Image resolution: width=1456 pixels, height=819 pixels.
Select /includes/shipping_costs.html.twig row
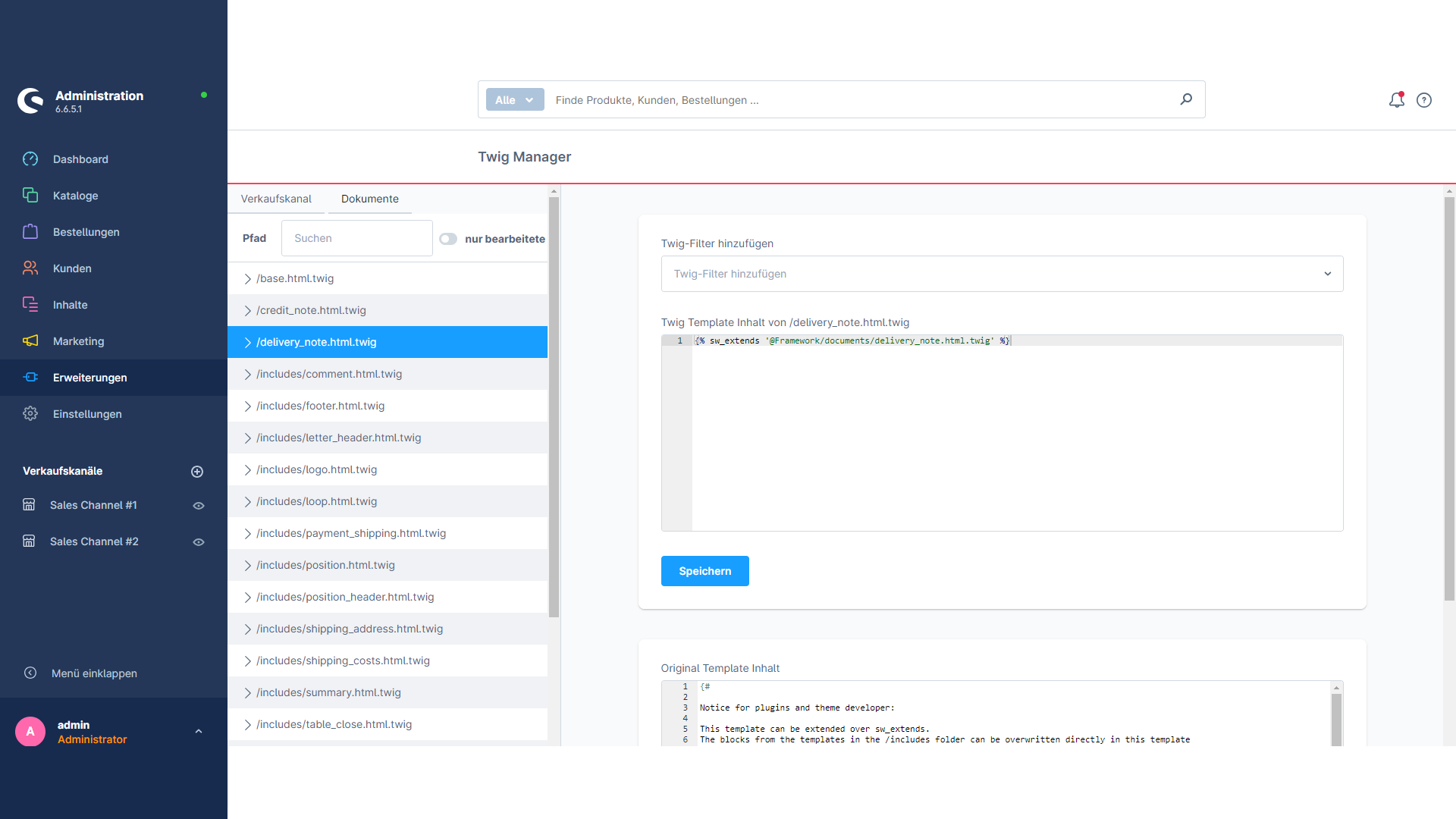point(388,661)
